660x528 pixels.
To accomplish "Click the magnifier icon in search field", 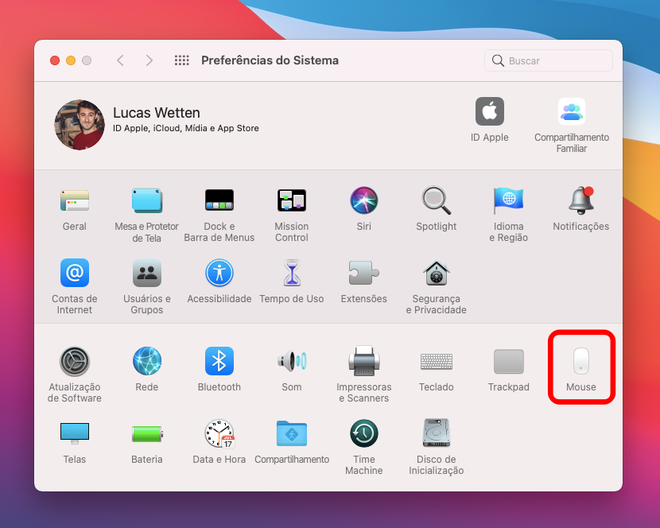I will [x=498, y=61].
